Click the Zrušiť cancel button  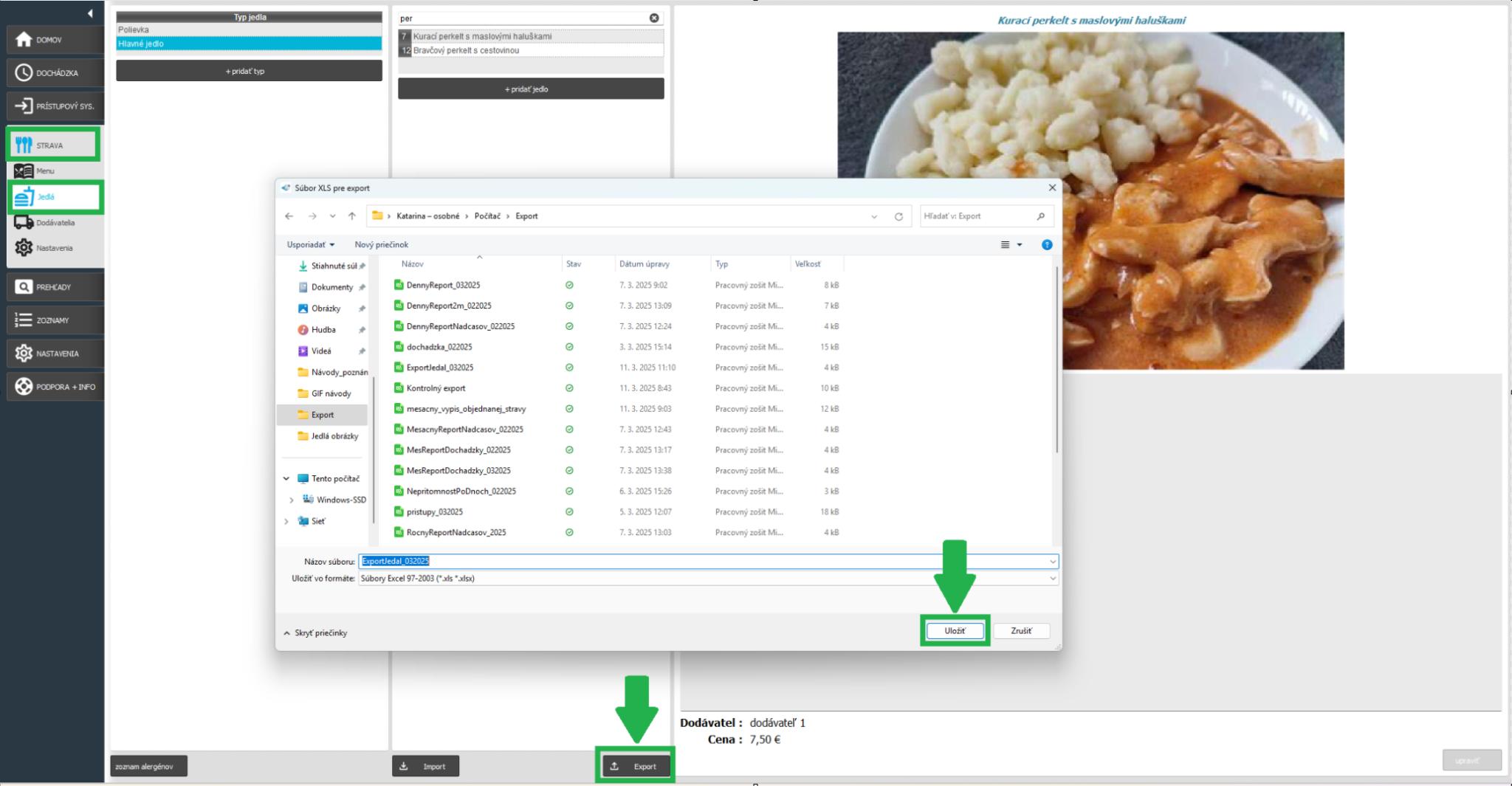click(1021, 631)
